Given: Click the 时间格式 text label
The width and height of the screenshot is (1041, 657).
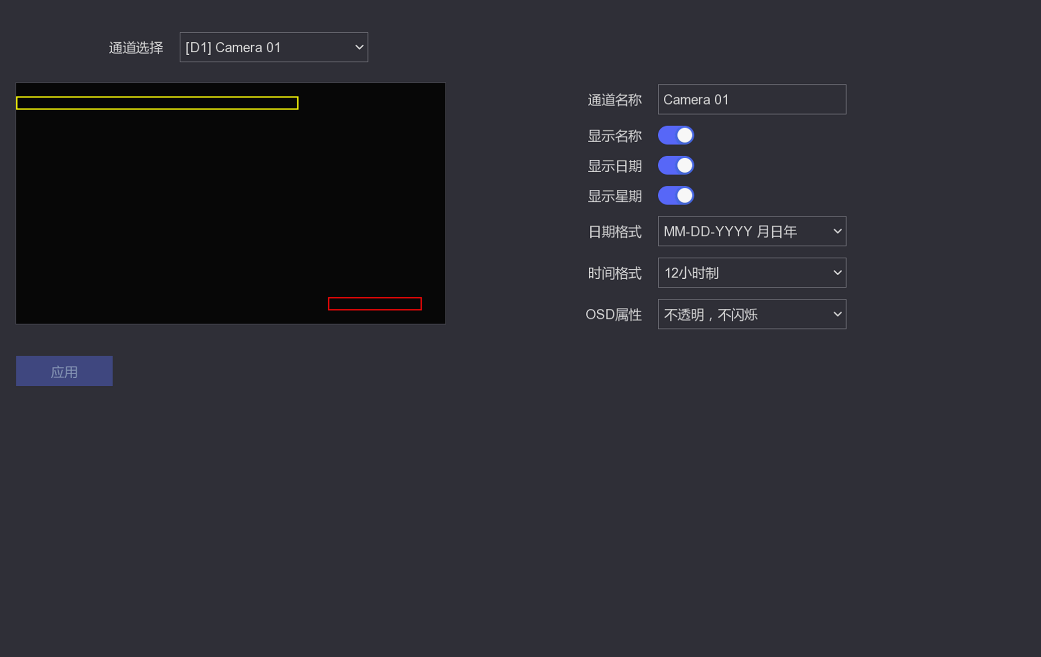Looking at the screenshot, I should 614,273.
